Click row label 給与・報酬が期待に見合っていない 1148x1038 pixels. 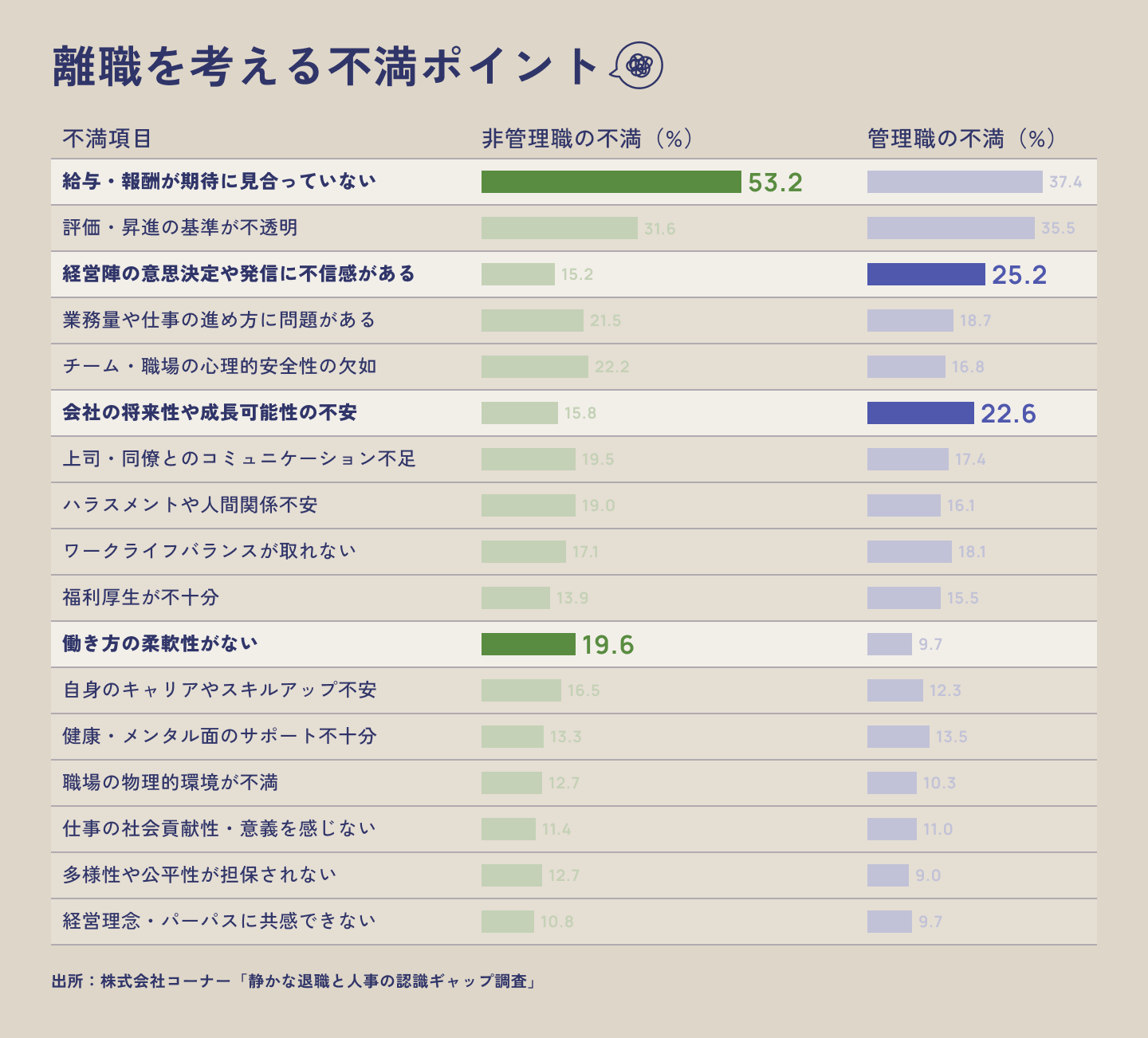tap(219, 181)
